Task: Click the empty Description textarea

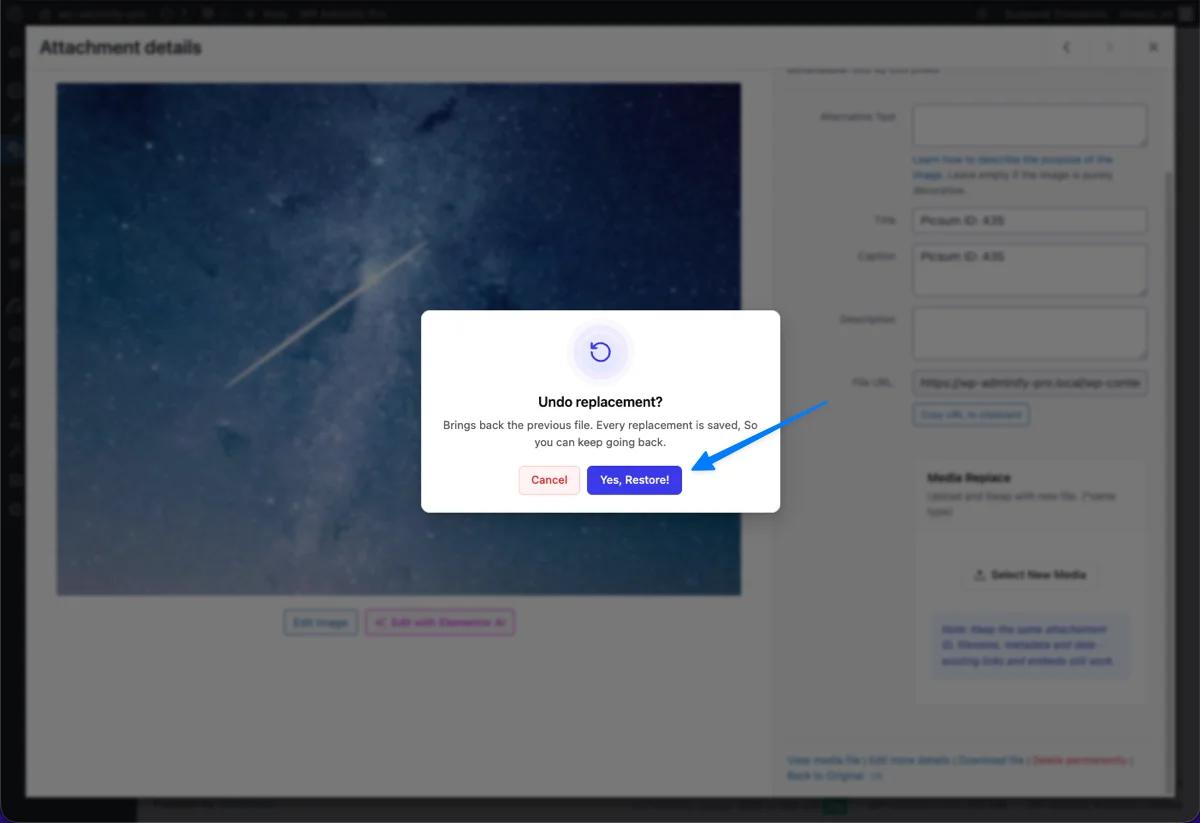Action: (1029, 333)
